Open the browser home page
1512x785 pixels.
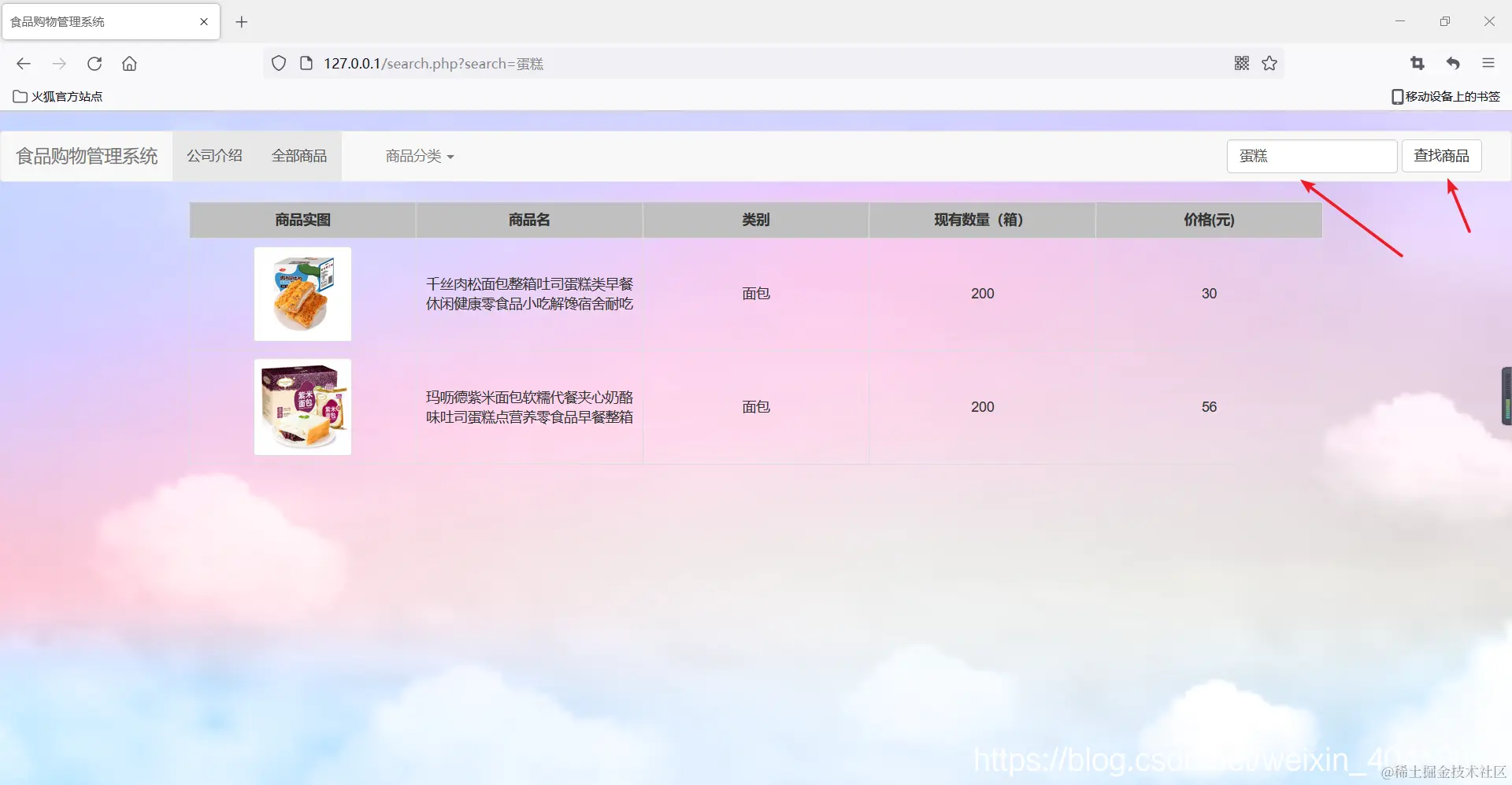pyautogui.click(x=129, y=64)
